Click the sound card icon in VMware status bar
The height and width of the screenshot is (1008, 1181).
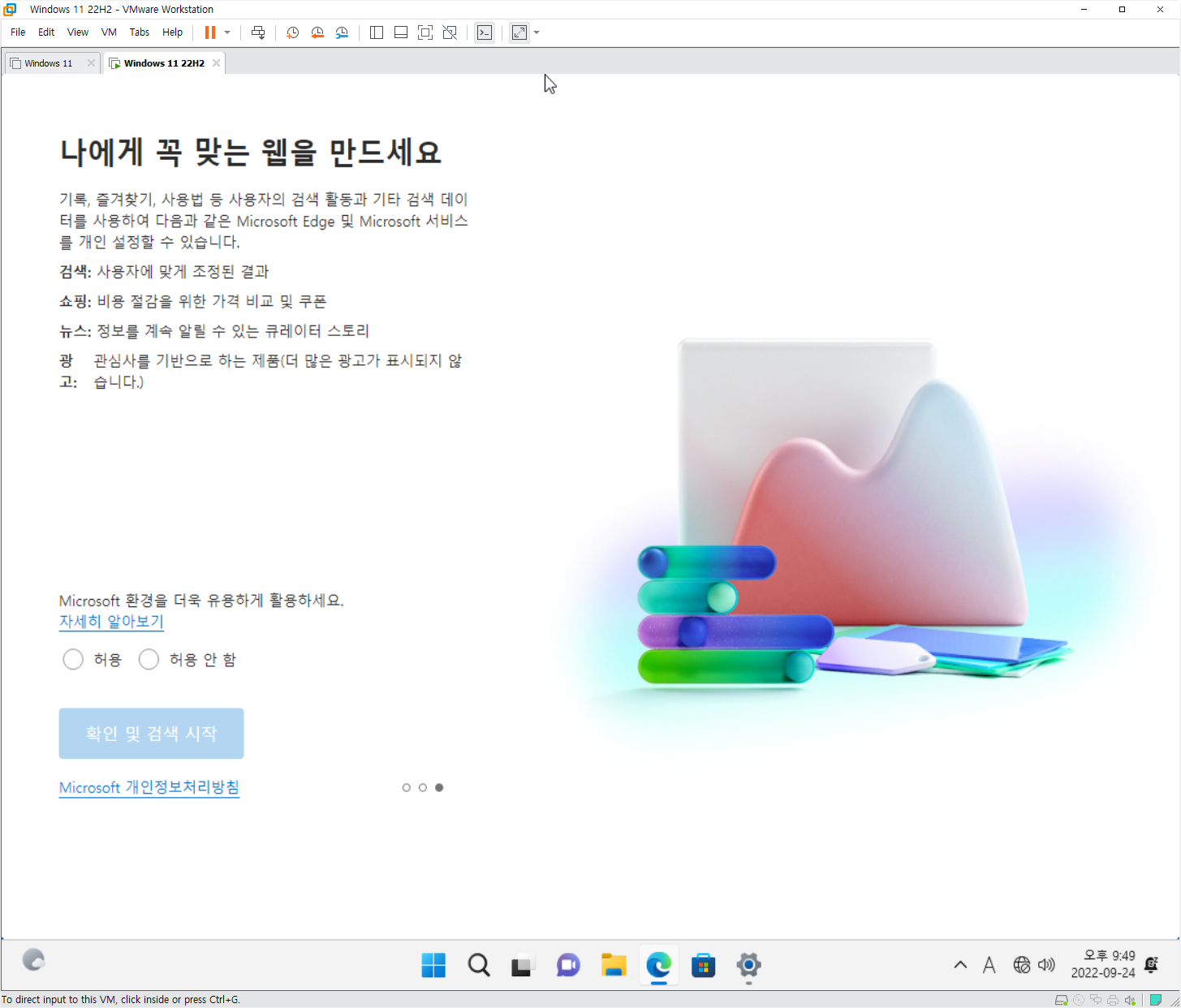pos(1129,1000)
